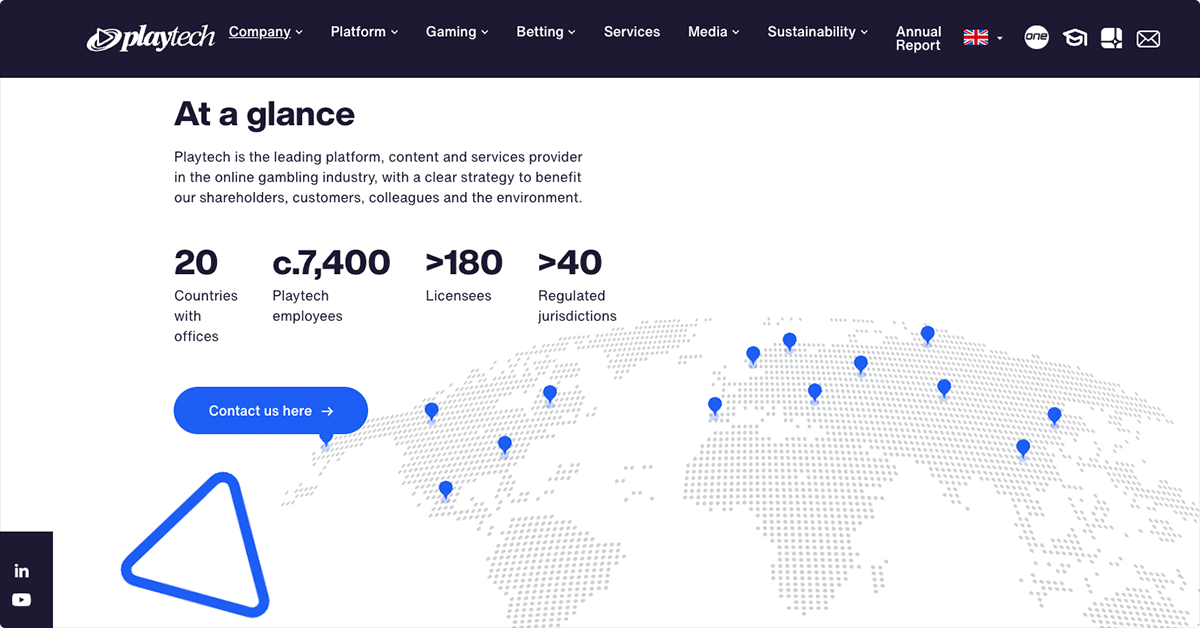Click the ">180" licensees figure
The width and height of the screenshot is (1200, 628).
click(464, 263)
